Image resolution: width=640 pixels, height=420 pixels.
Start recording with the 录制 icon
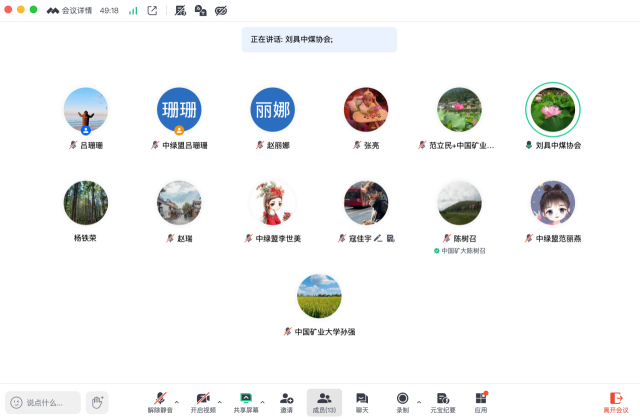pyautogui.click(x=402, y=398)
